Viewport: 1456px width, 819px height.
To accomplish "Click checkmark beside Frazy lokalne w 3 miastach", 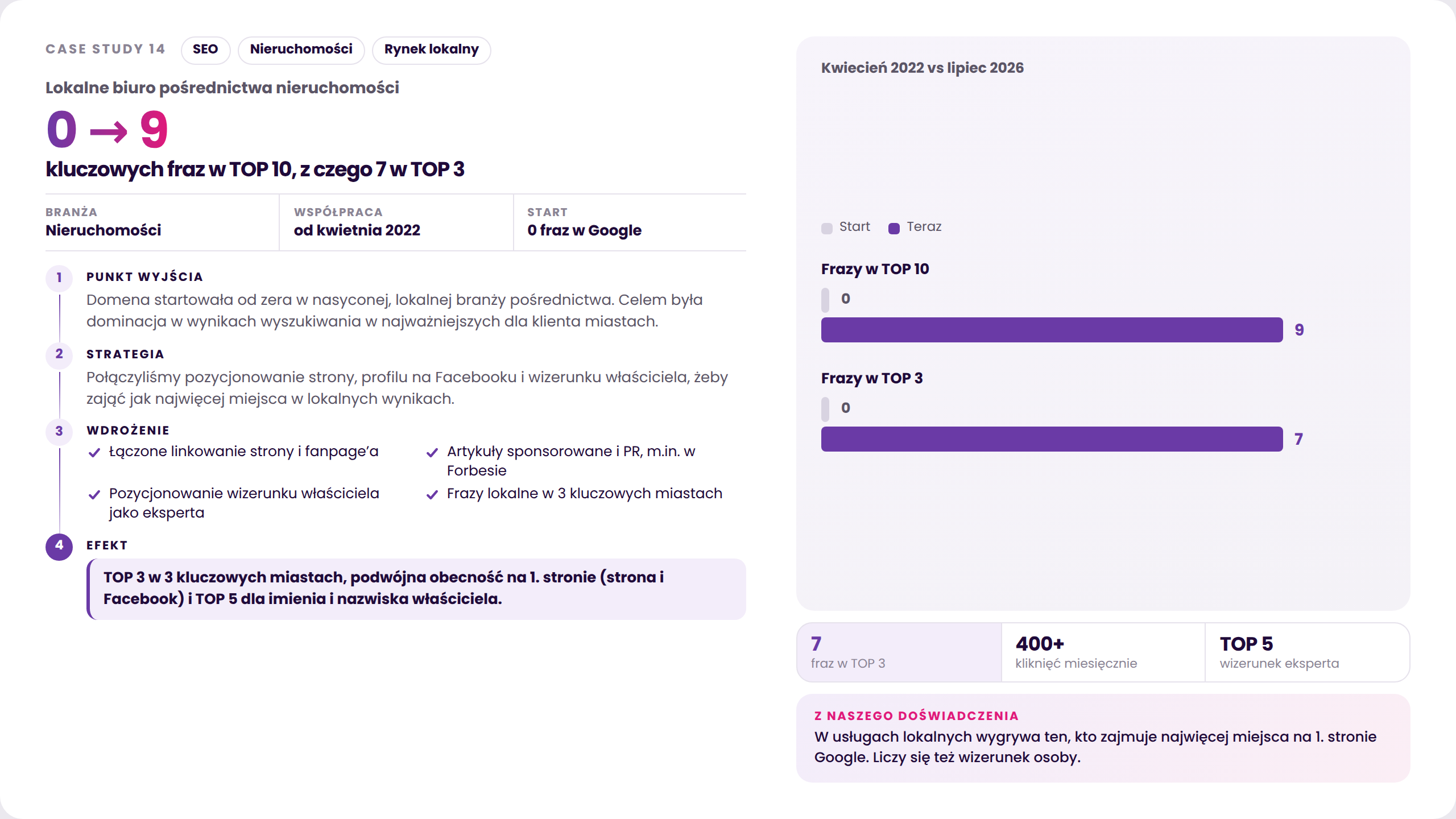I will point(432,495).
